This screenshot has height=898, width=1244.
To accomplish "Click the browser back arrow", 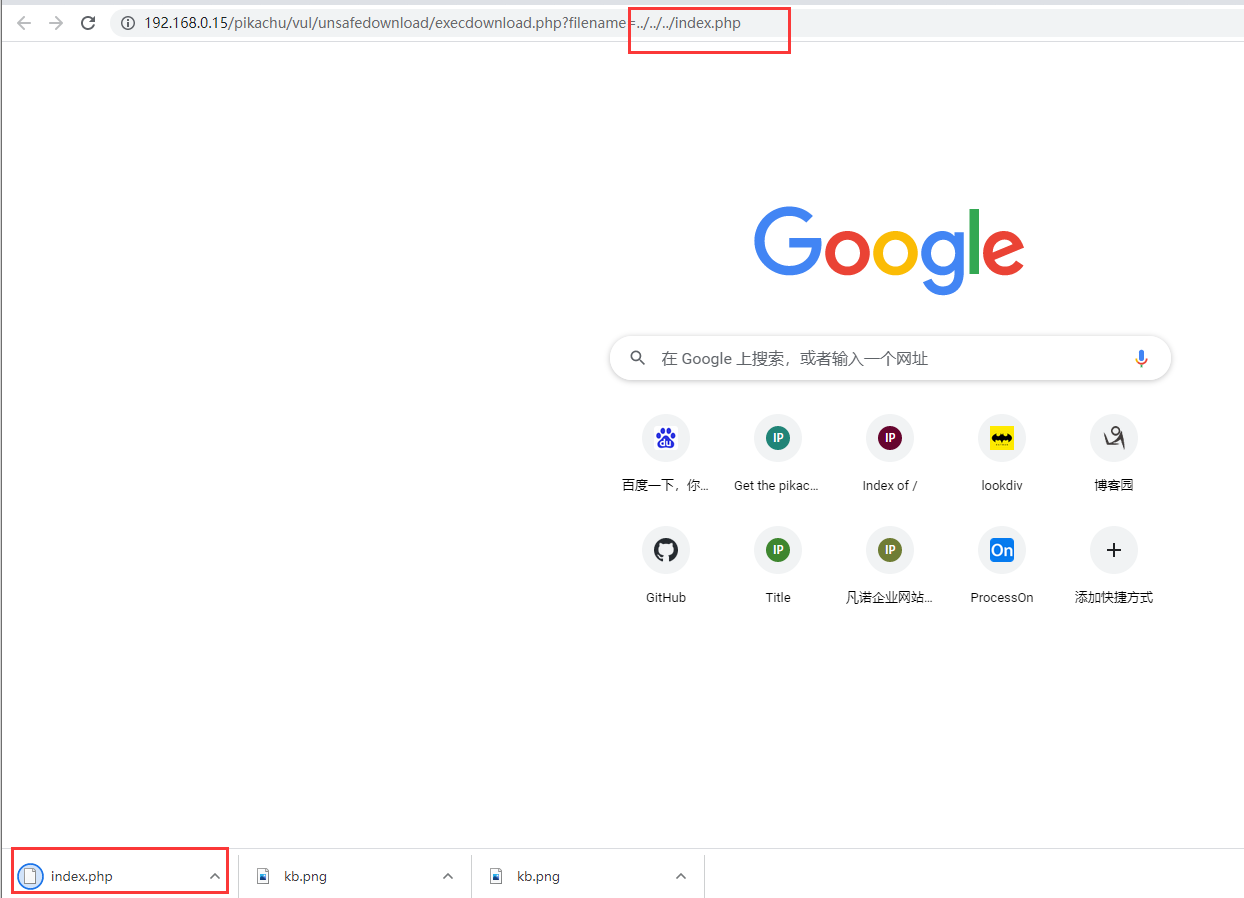I will [x=24, y=23].
